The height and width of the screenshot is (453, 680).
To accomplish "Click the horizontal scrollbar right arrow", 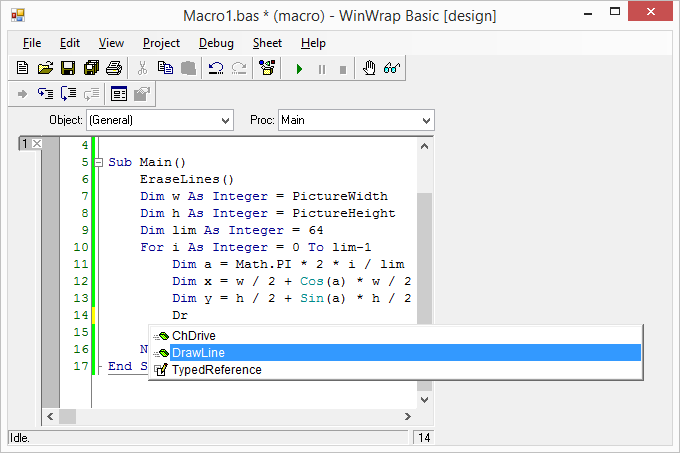I will click(x=408, y=417).
